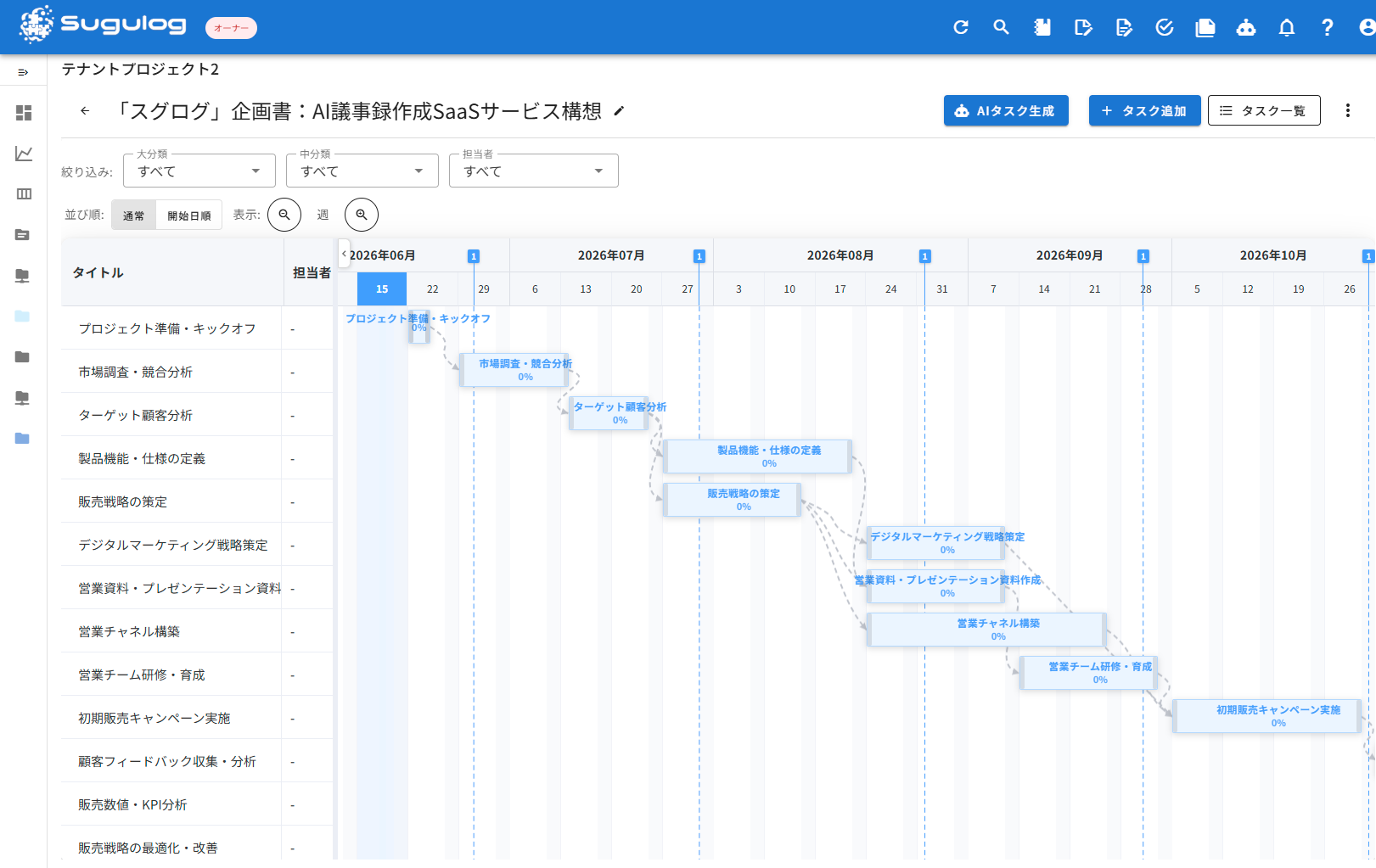
Task: Open the notifications bell
Action: [x=1287, y=27]
